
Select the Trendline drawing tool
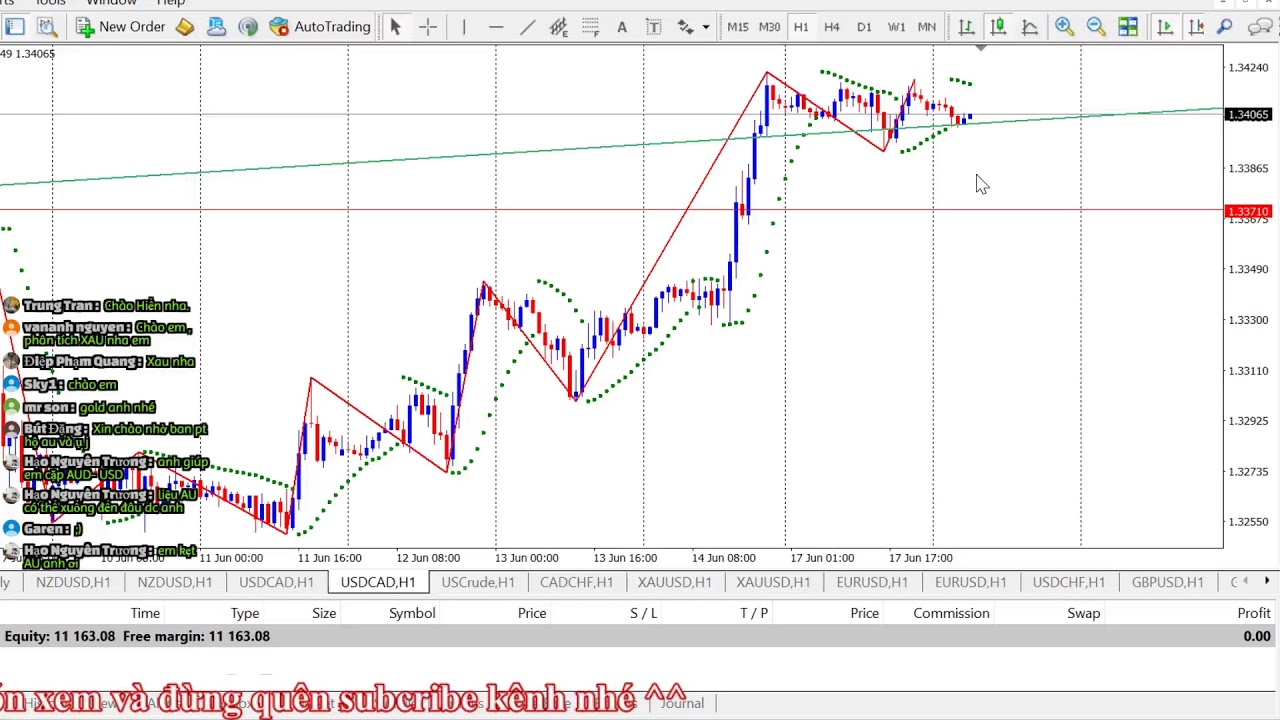[527, 27]
